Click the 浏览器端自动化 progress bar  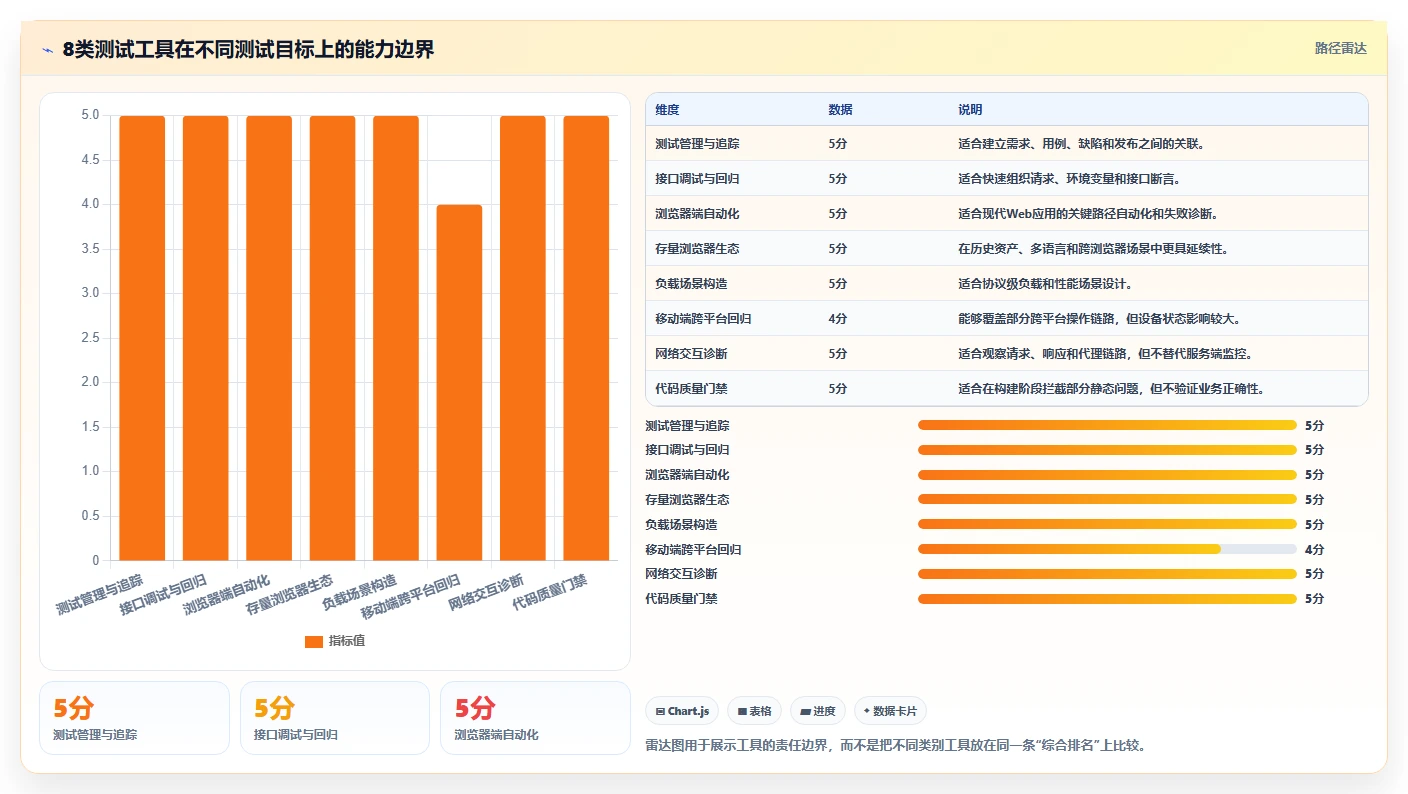1107,475
